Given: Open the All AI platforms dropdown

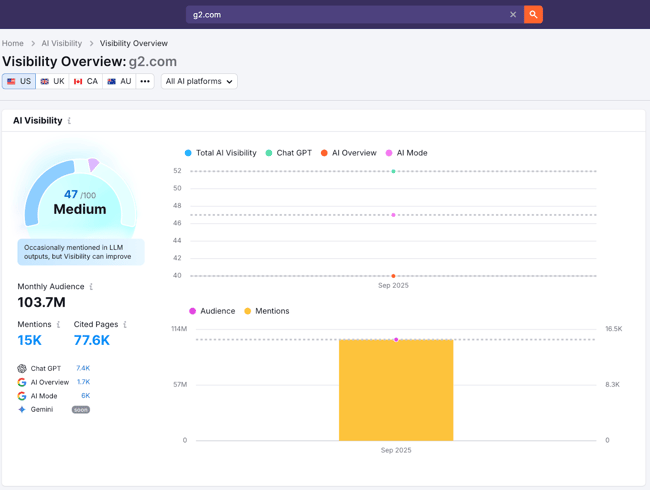Looking at the screenshot, I should 199,81.
